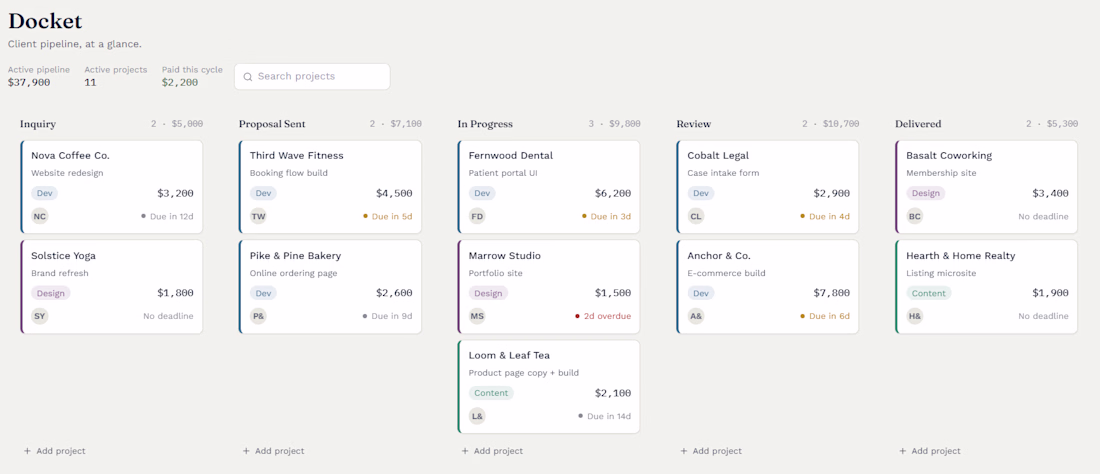Open the Hearth & Home Realty card title
Image resolution: width=1100 pixels, height=474 pixels.
(x=960, y=256)
